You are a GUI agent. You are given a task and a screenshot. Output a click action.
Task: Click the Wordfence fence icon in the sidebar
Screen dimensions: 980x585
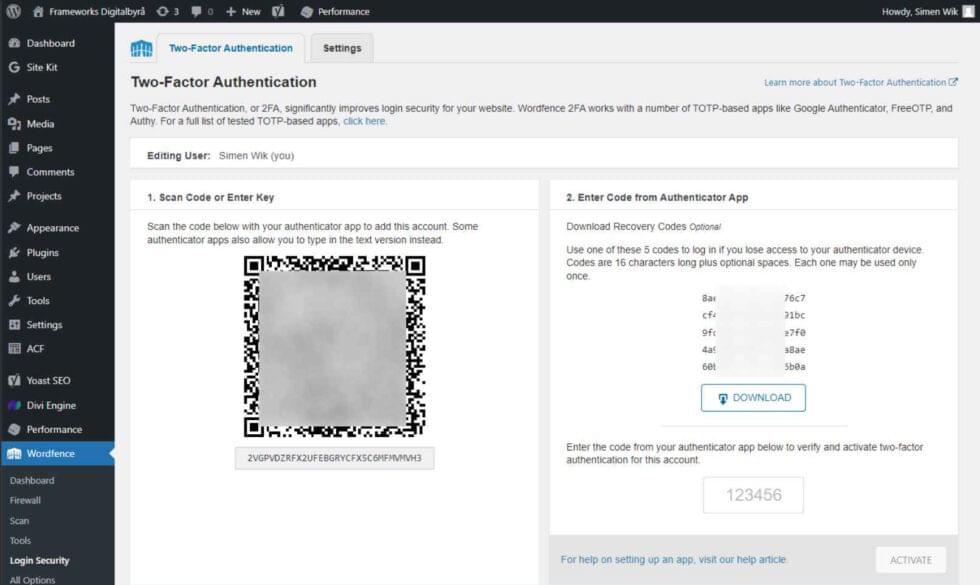pos(14,453)
